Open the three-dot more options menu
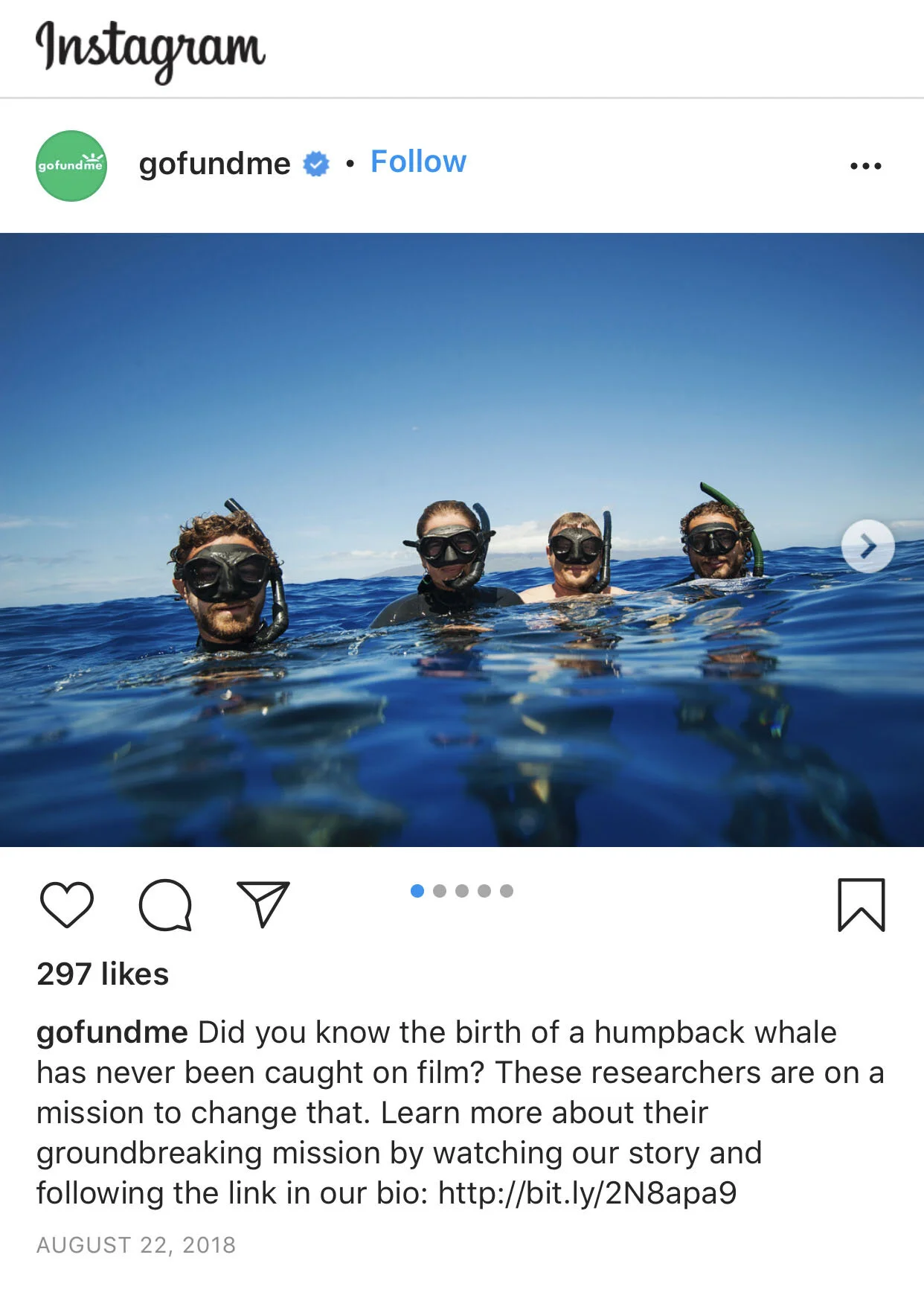924x1310 pixels. pos(866,166)
